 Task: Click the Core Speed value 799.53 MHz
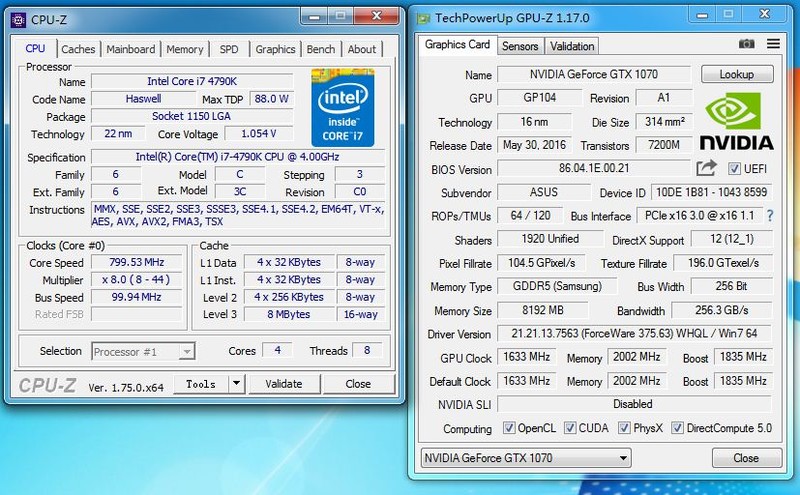[x=137, y=262]
